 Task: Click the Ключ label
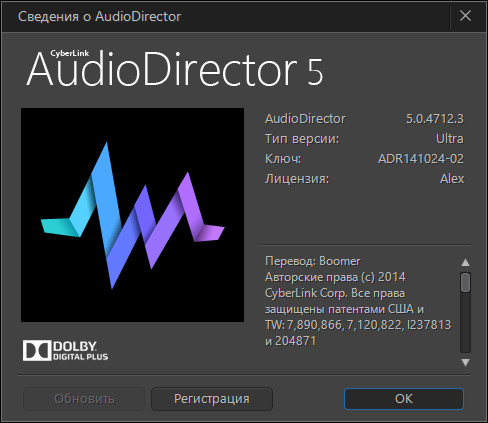(283, 159)
